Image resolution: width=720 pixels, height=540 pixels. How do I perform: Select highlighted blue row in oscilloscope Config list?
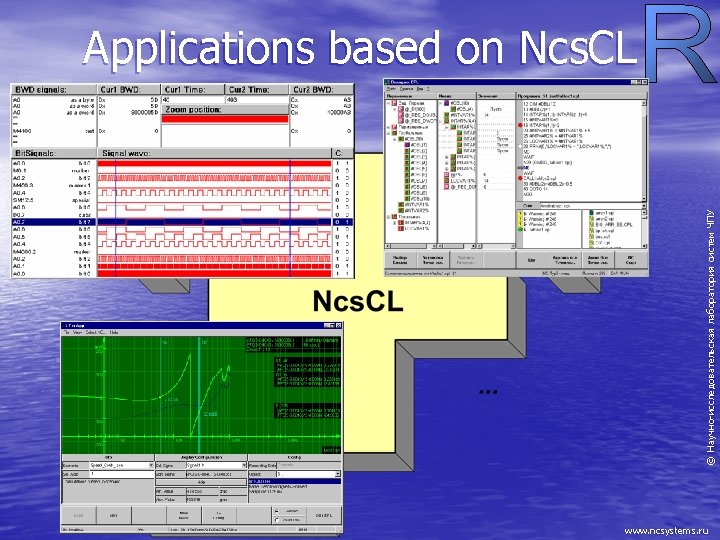click(x=294, y=481)
